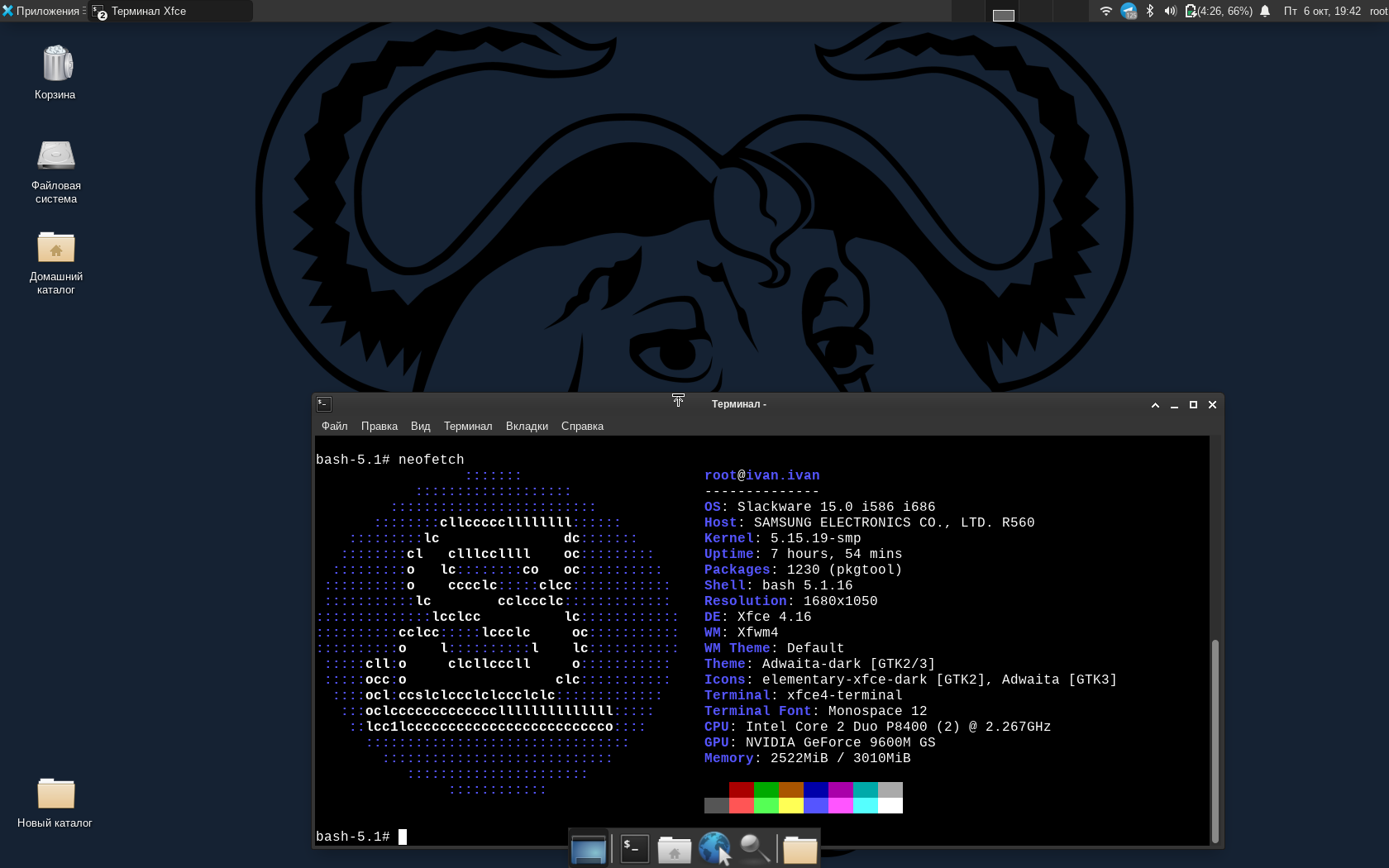
Task: Open the root user menu in panel
Action: [1378, 11]
